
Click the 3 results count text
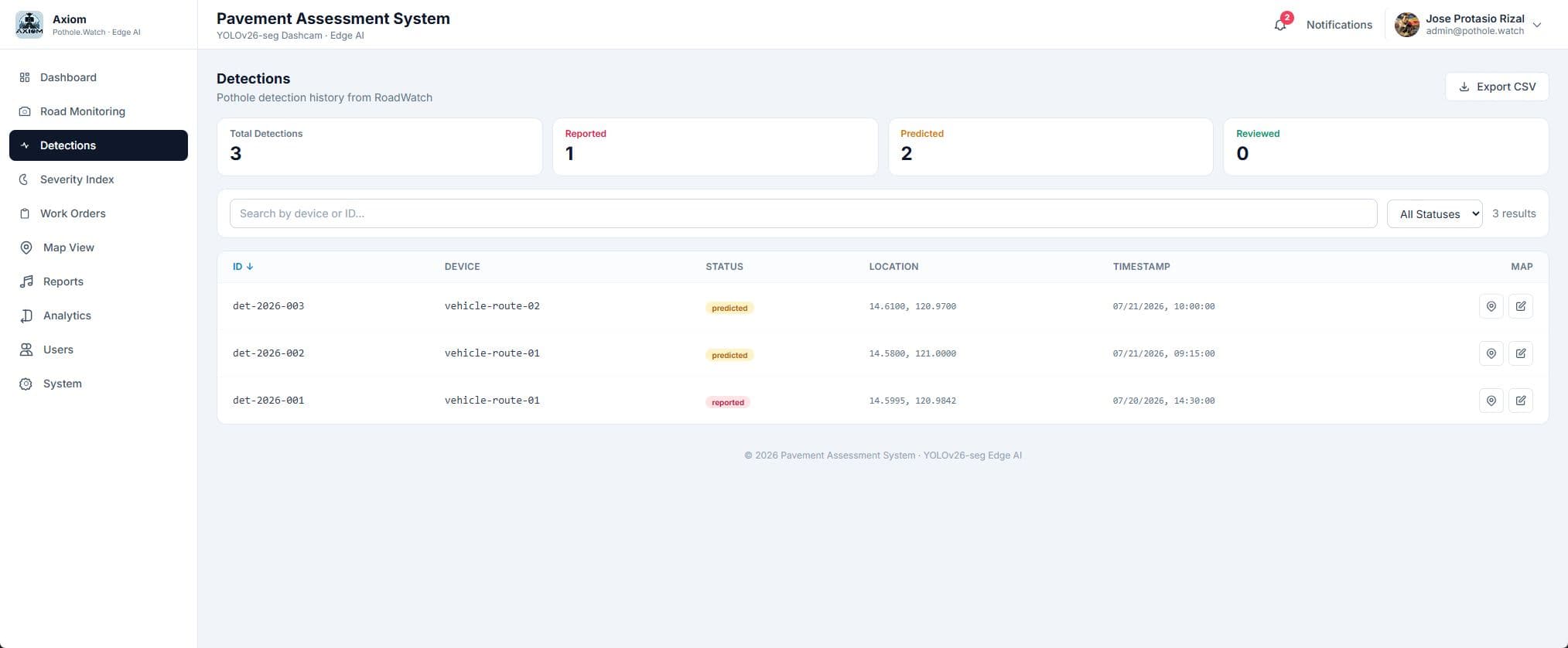[1514, 213]
